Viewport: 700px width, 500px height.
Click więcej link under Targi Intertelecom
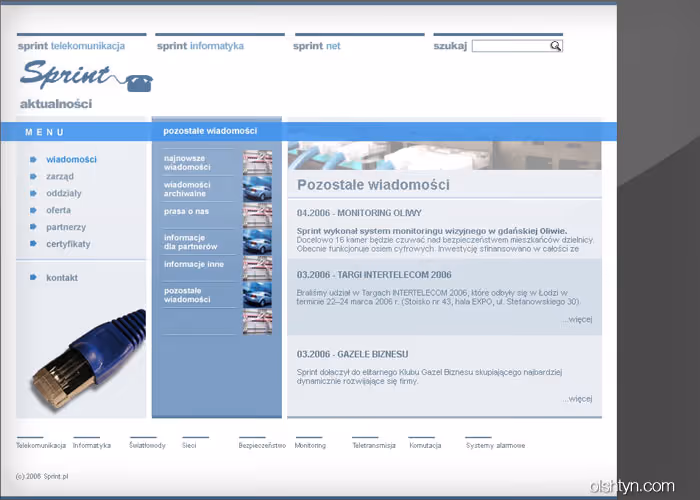click(577, 319)
